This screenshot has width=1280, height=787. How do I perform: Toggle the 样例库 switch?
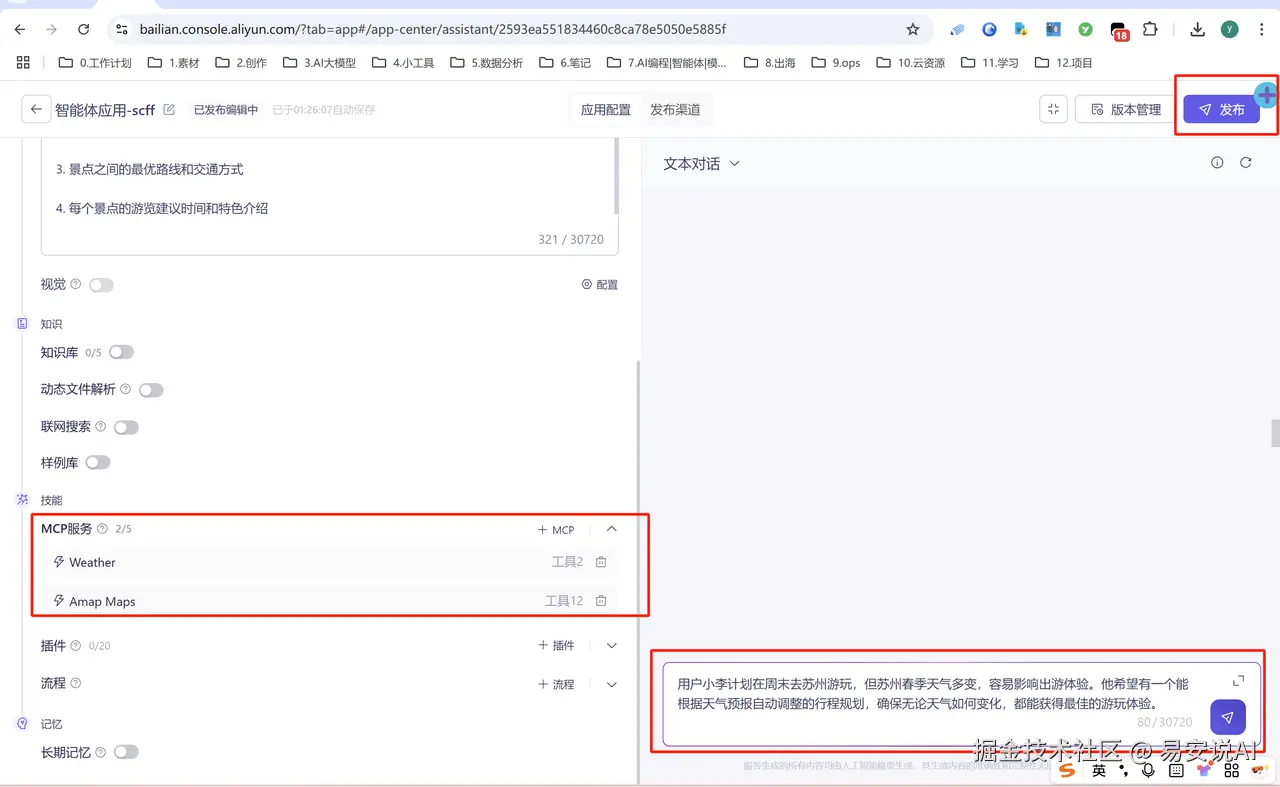(x=98, y=462)
